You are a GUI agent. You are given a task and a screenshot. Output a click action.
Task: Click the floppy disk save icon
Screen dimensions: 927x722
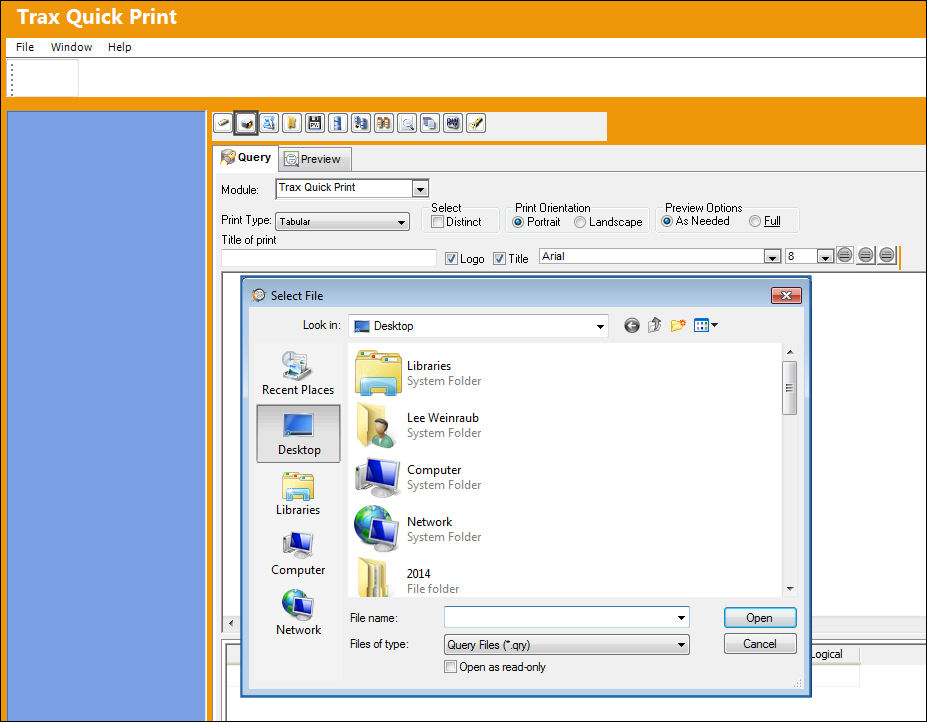pos(315,124)
